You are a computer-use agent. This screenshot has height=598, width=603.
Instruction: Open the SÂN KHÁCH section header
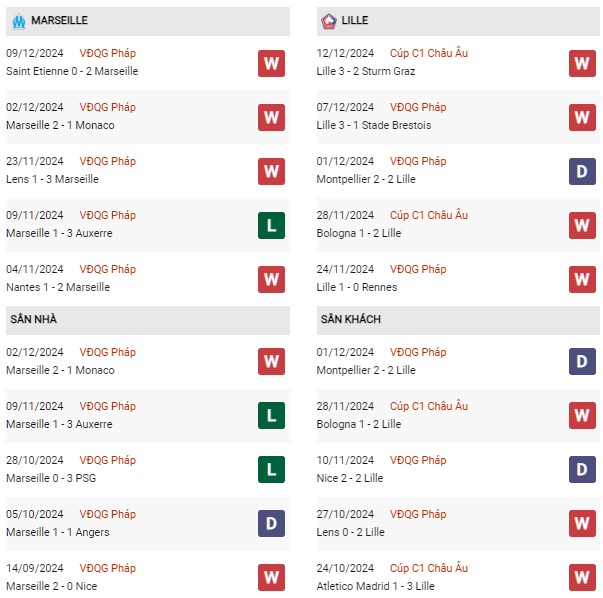[x=458, y=320]
